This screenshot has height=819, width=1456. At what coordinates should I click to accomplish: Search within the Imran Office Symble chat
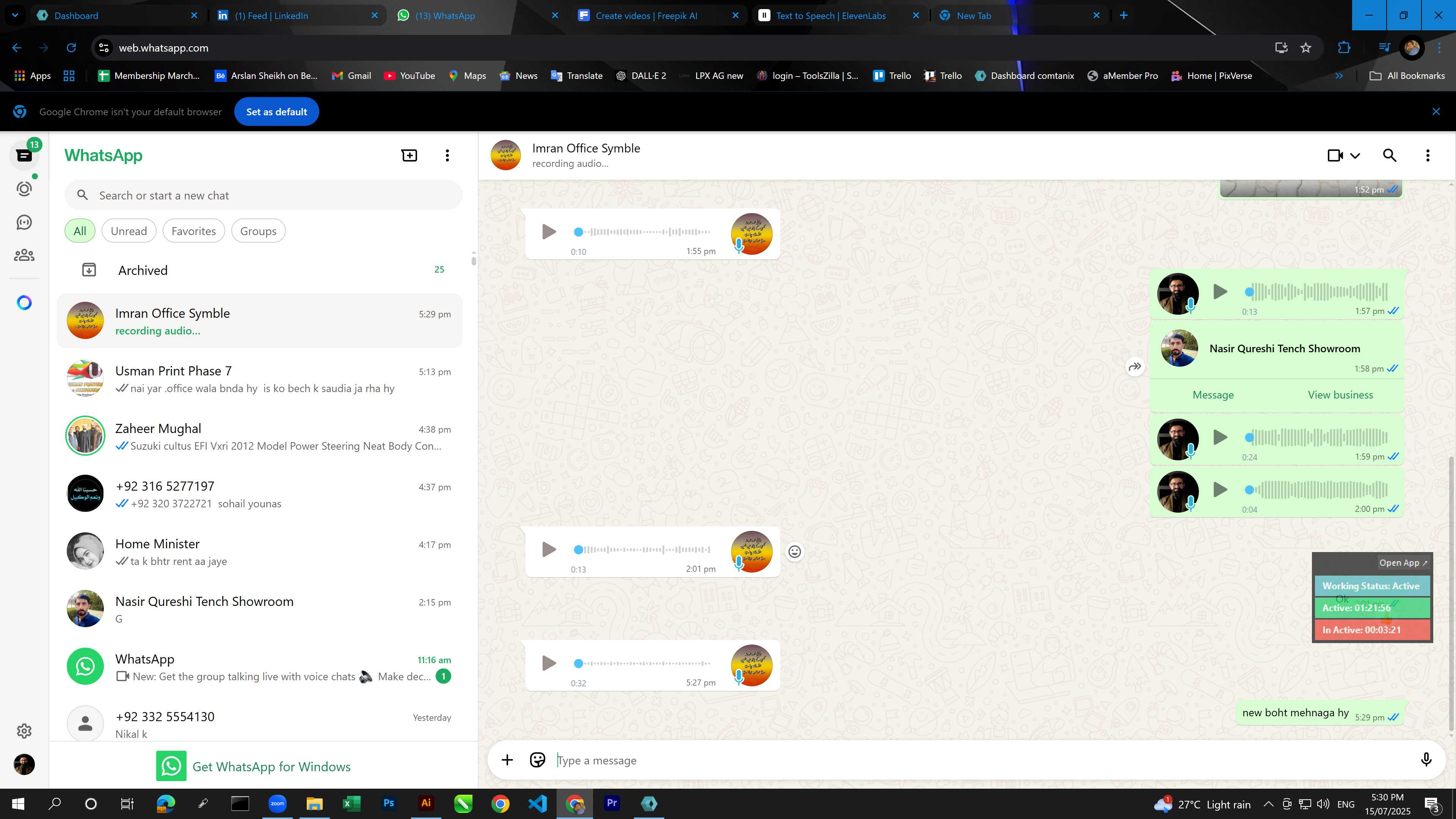point(1390,155)
